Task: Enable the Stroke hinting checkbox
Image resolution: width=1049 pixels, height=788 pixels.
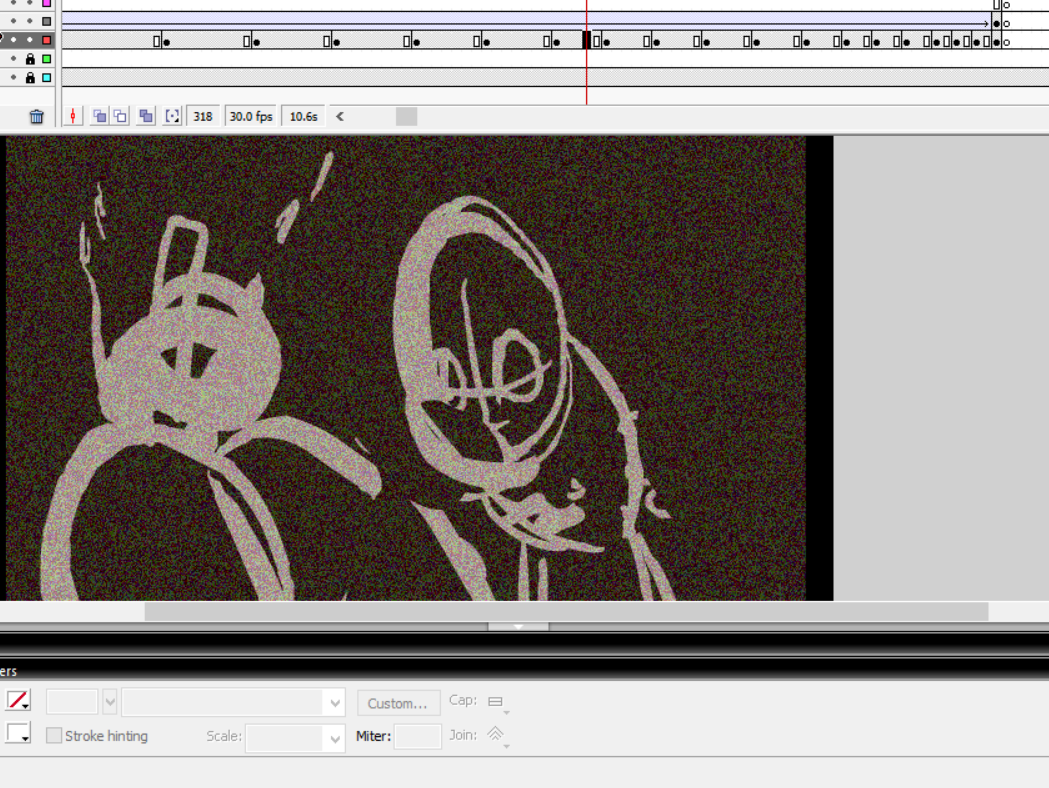Action: [54, 736]
